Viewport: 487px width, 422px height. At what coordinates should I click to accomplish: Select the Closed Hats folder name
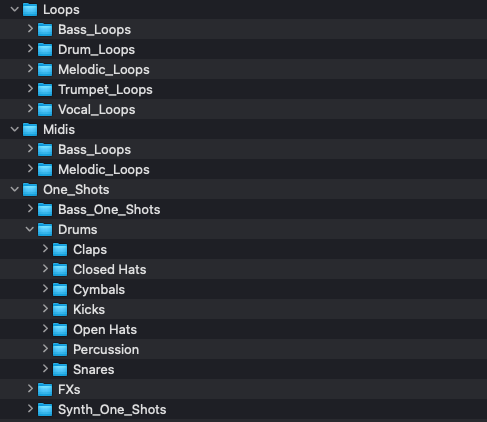[x=110, y=269]
